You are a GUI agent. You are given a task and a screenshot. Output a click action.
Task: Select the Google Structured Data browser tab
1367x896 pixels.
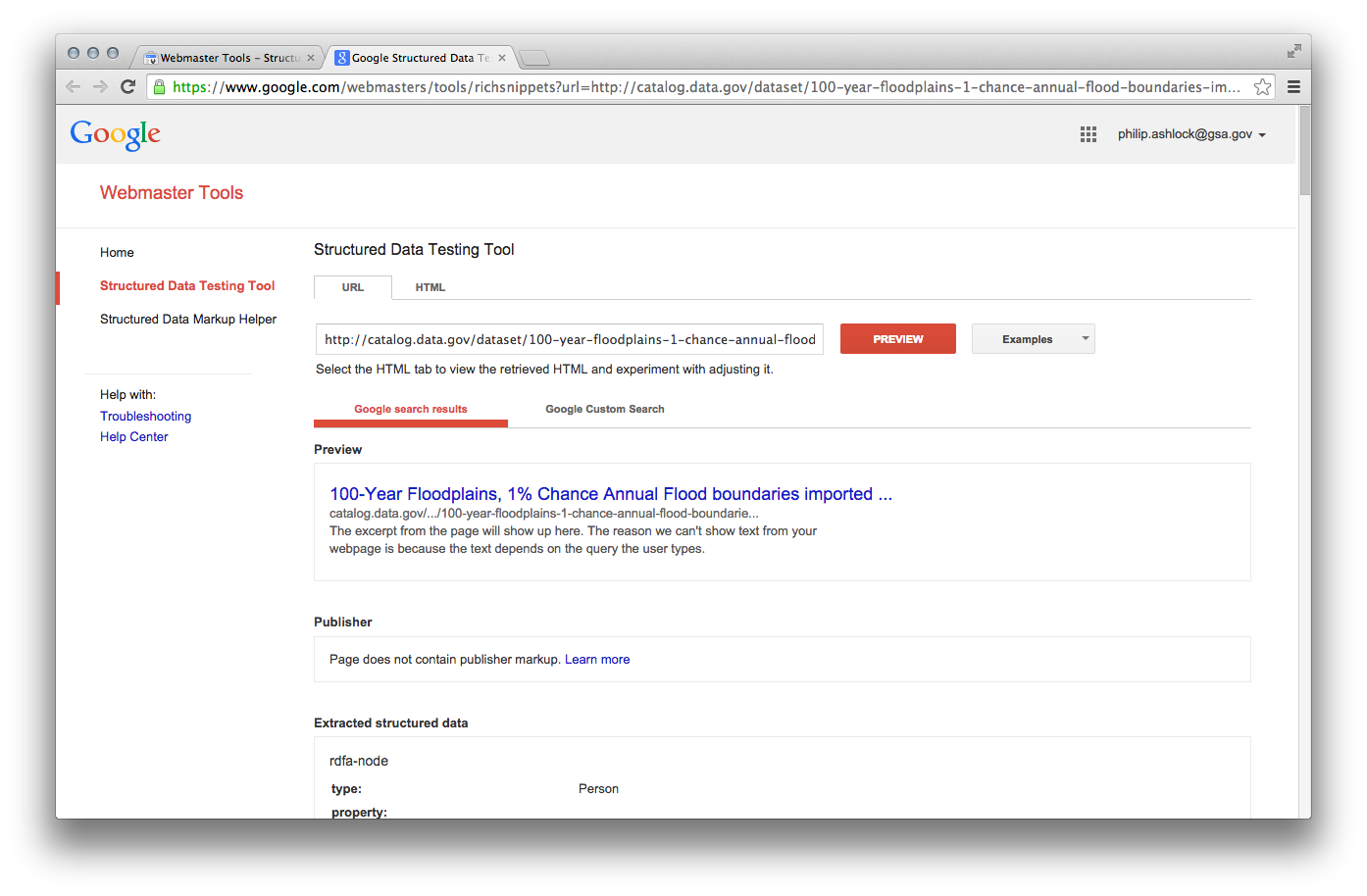(x=420, y=58)
